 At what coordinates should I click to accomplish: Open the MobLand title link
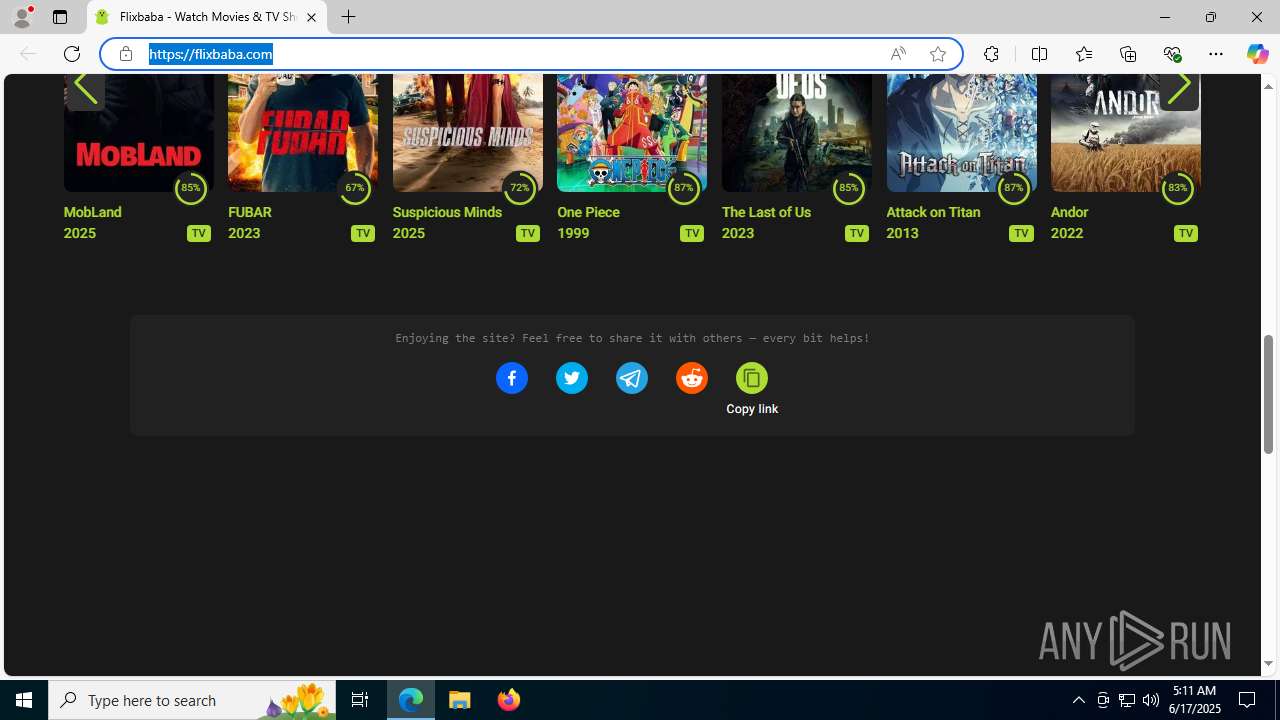click(92, 212)
